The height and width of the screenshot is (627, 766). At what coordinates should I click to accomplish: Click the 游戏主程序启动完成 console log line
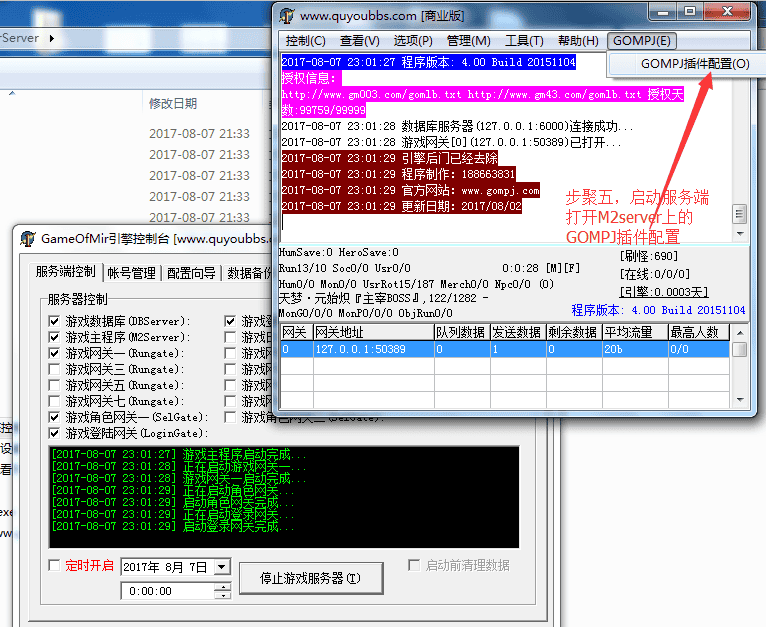(x=179, y=454)
